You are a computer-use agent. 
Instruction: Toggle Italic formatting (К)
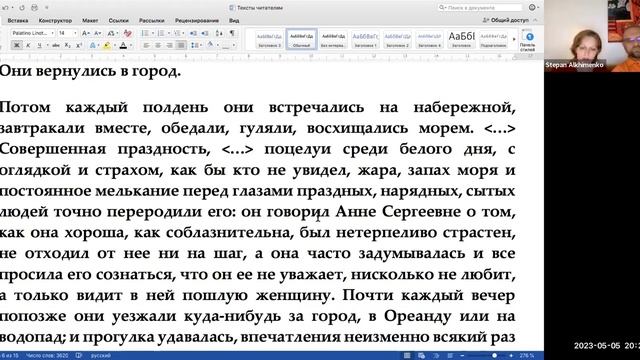tap(28, 45)
